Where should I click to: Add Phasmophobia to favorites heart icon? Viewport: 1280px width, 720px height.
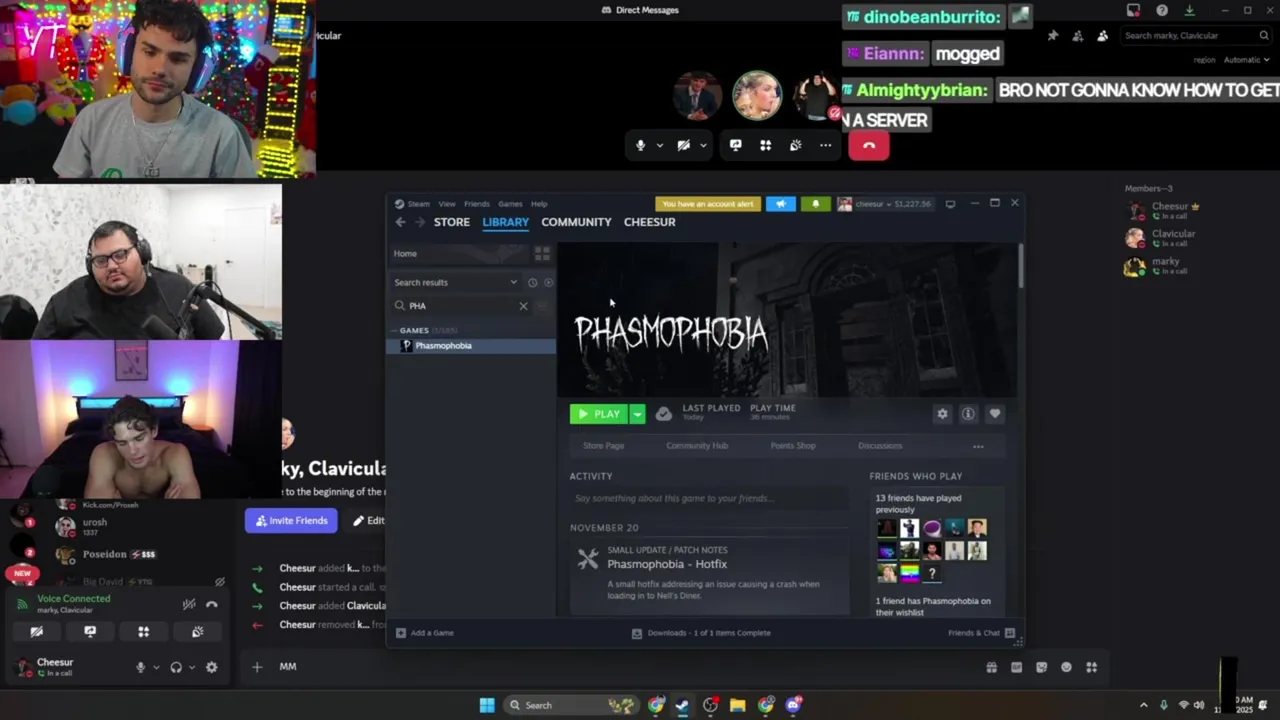tap(994, 414)
